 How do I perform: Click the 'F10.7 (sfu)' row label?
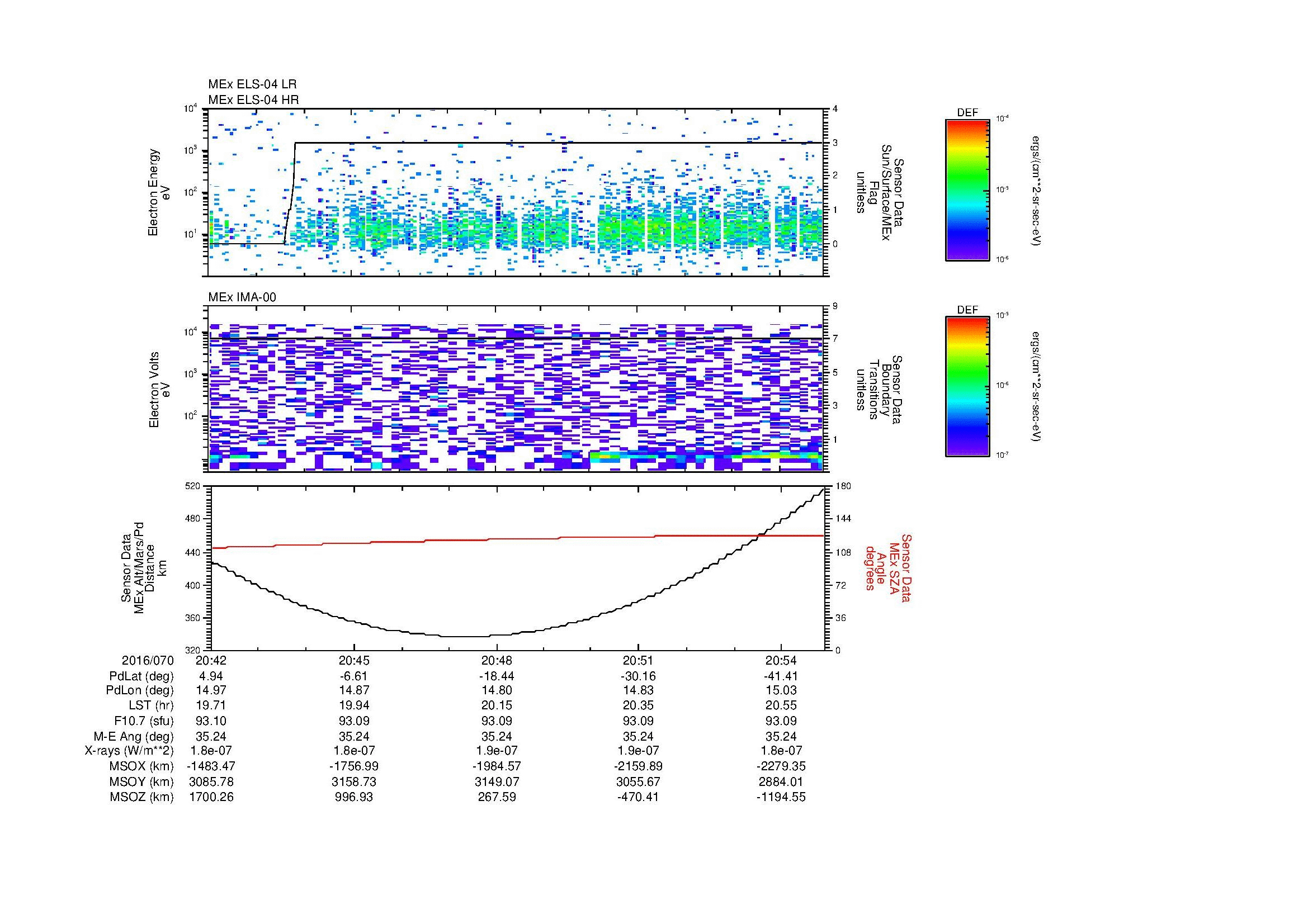coord(144,721)
